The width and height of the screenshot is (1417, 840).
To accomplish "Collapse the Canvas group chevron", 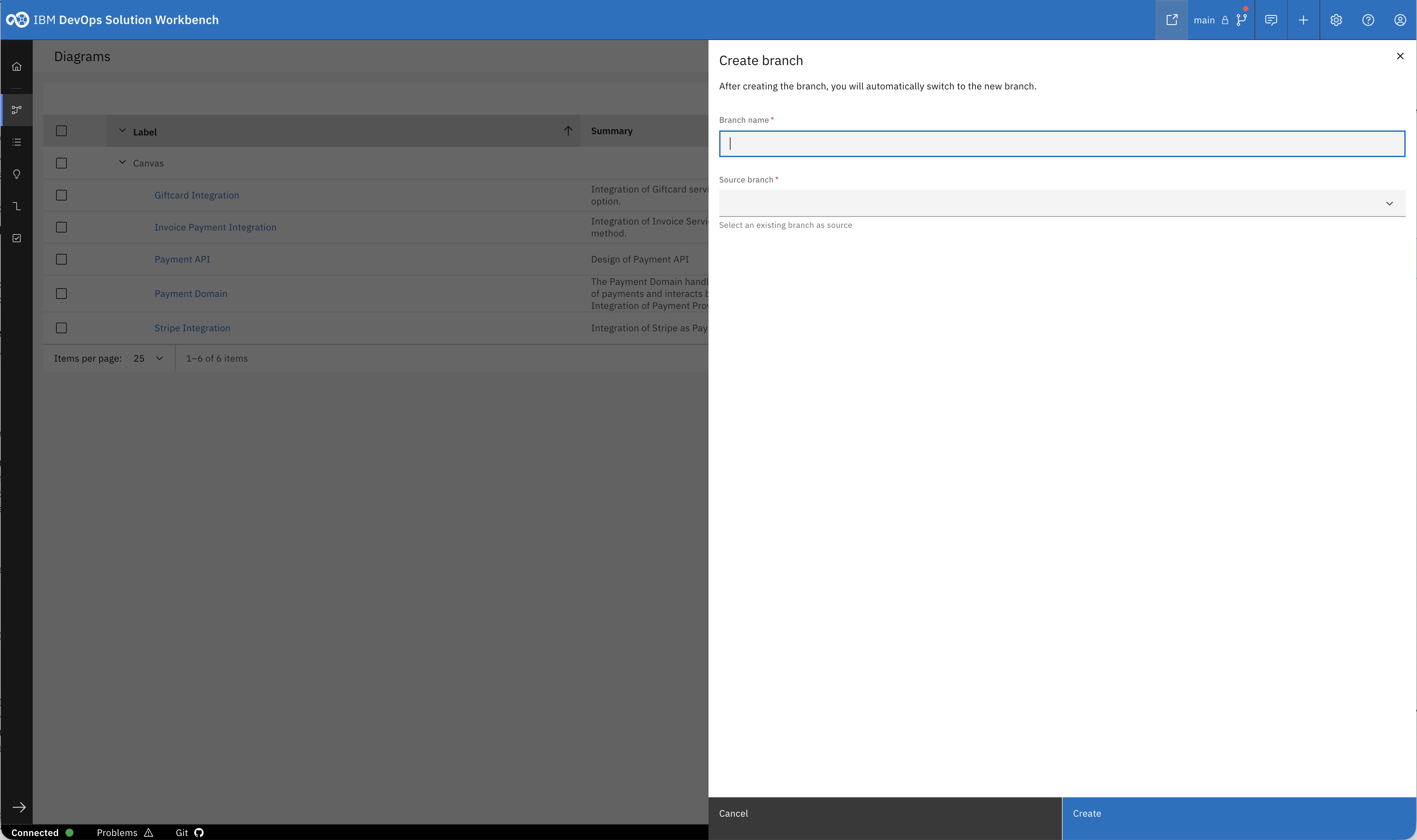I will (x=122, y=162).
